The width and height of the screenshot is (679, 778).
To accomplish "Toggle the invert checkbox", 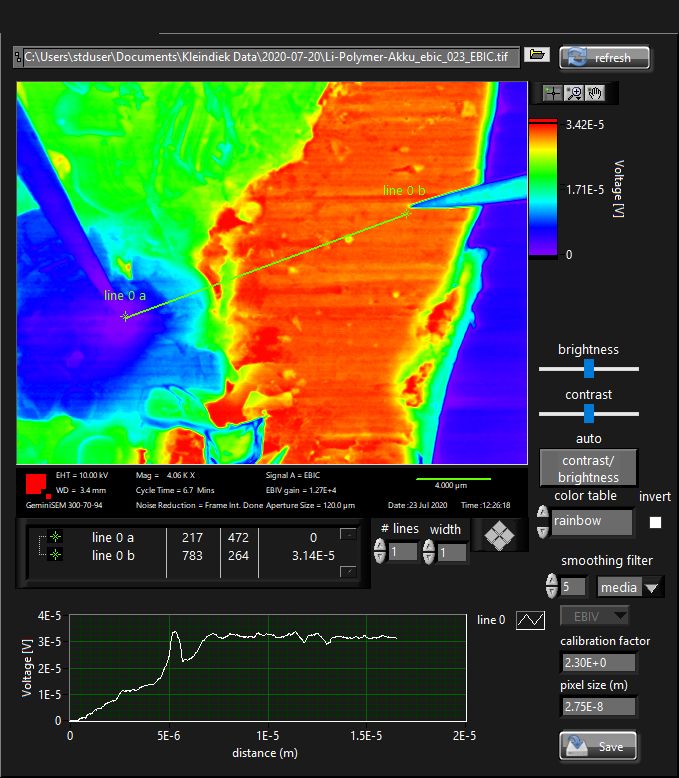I will (656, 522).
